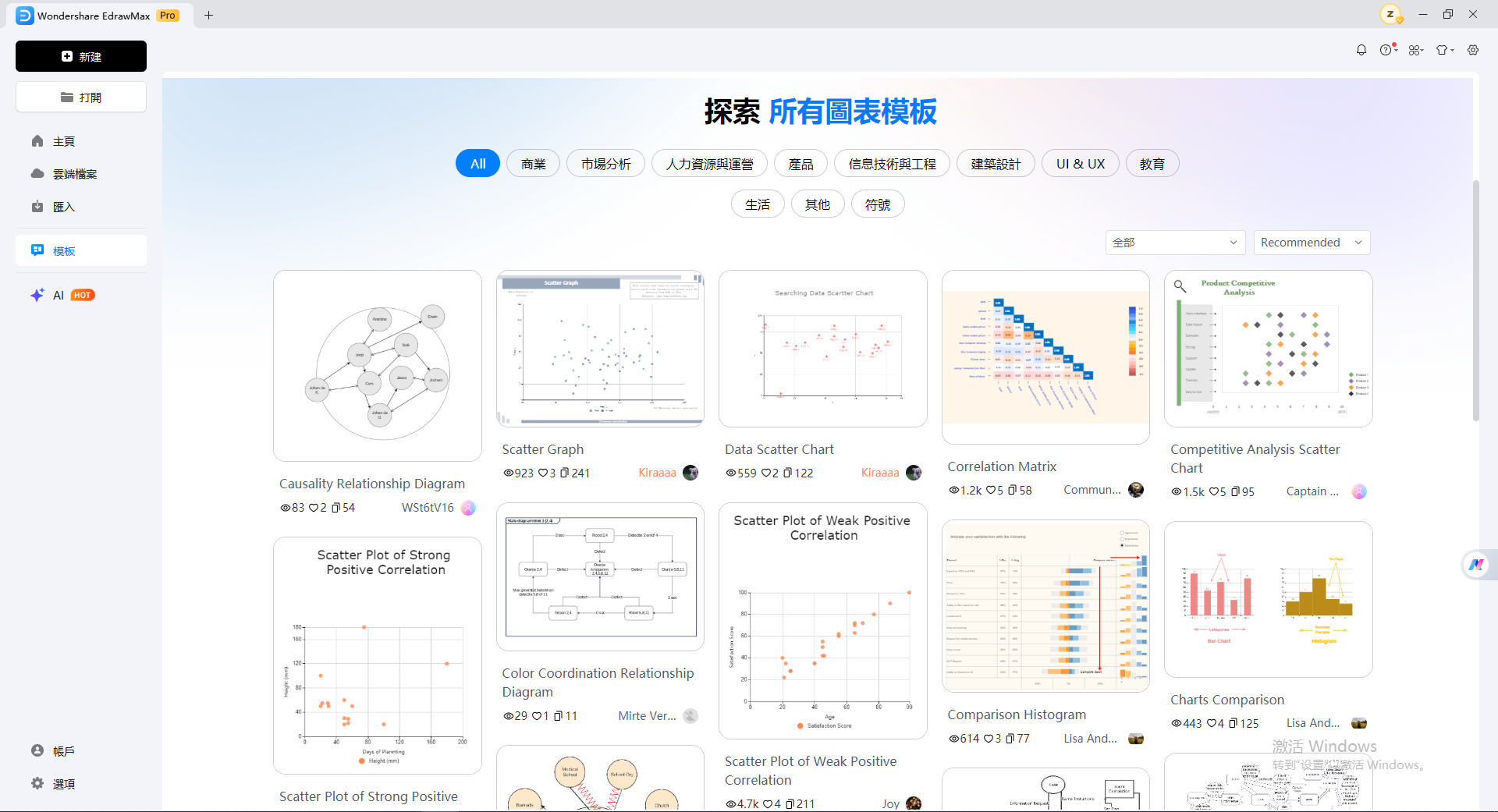Select the 符號 category tab
Screen dimensions: 1498x812
tap(878, 204)
